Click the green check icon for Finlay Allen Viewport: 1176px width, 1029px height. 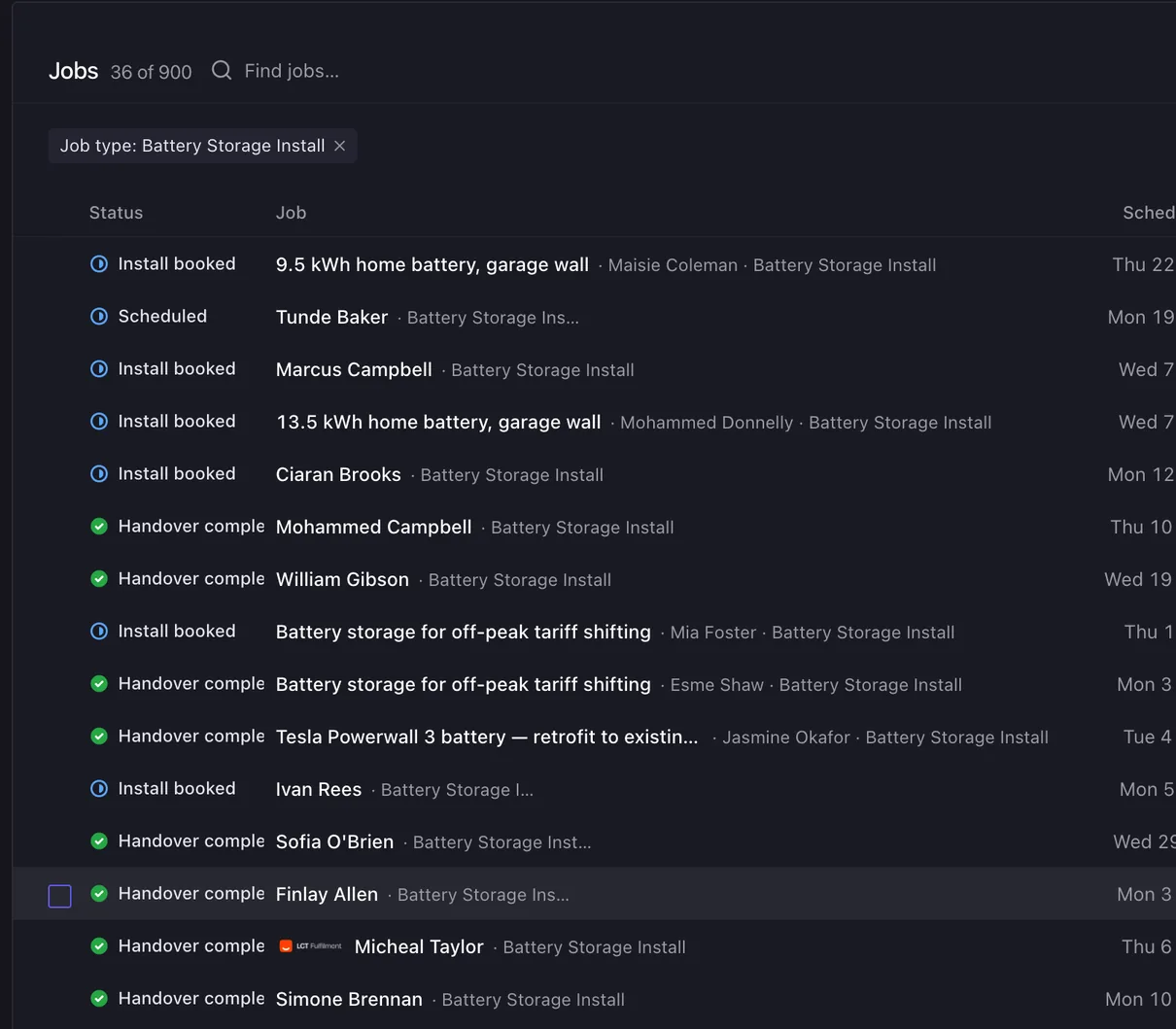(x=99, y=894)
